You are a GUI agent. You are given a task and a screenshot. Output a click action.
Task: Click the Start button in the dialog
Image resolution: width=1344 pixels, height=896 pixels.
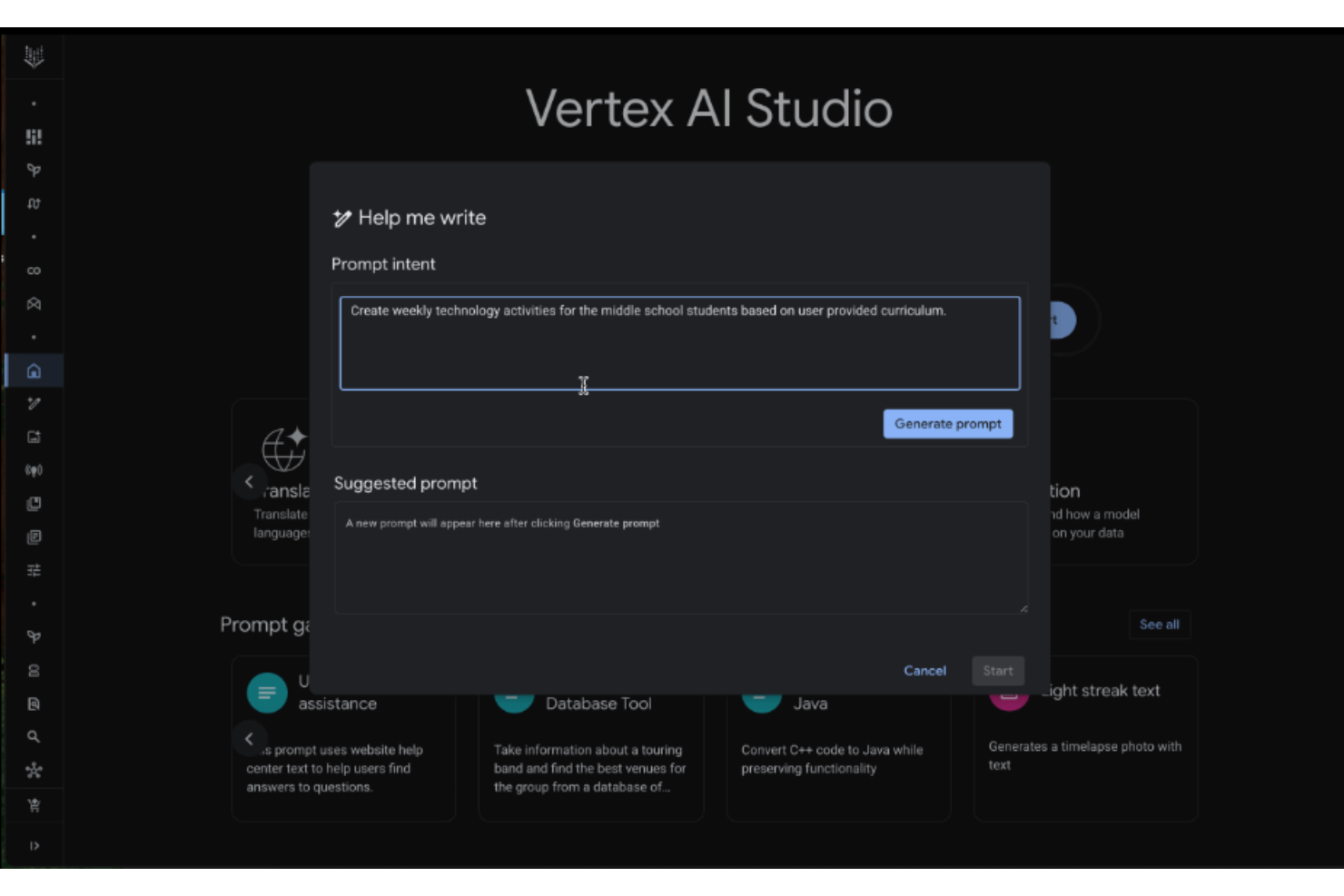pyautogui.click(x=998, y=671)
